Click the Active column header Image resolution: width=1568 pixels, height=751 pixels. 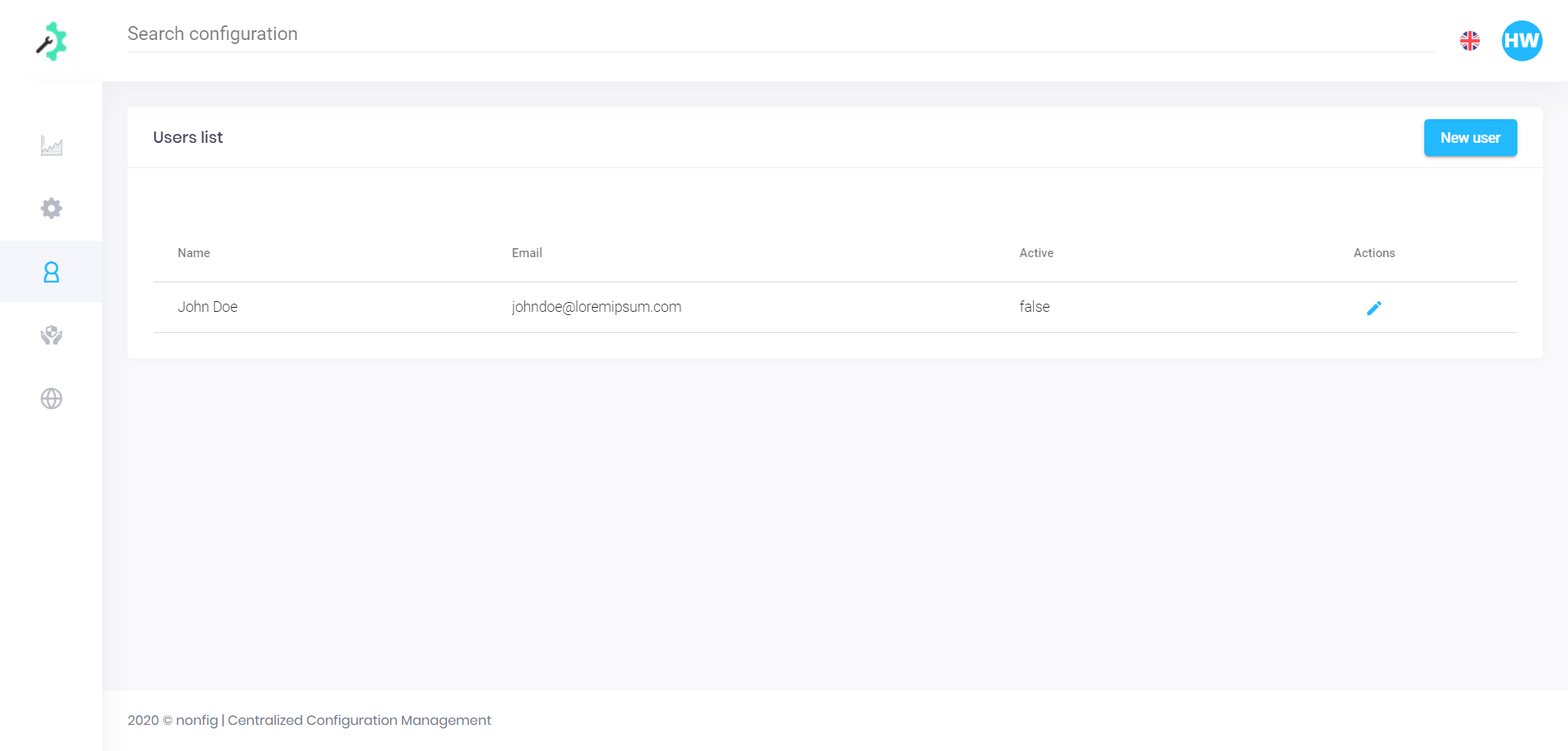pyautogui.click(x=1036, y=253)
